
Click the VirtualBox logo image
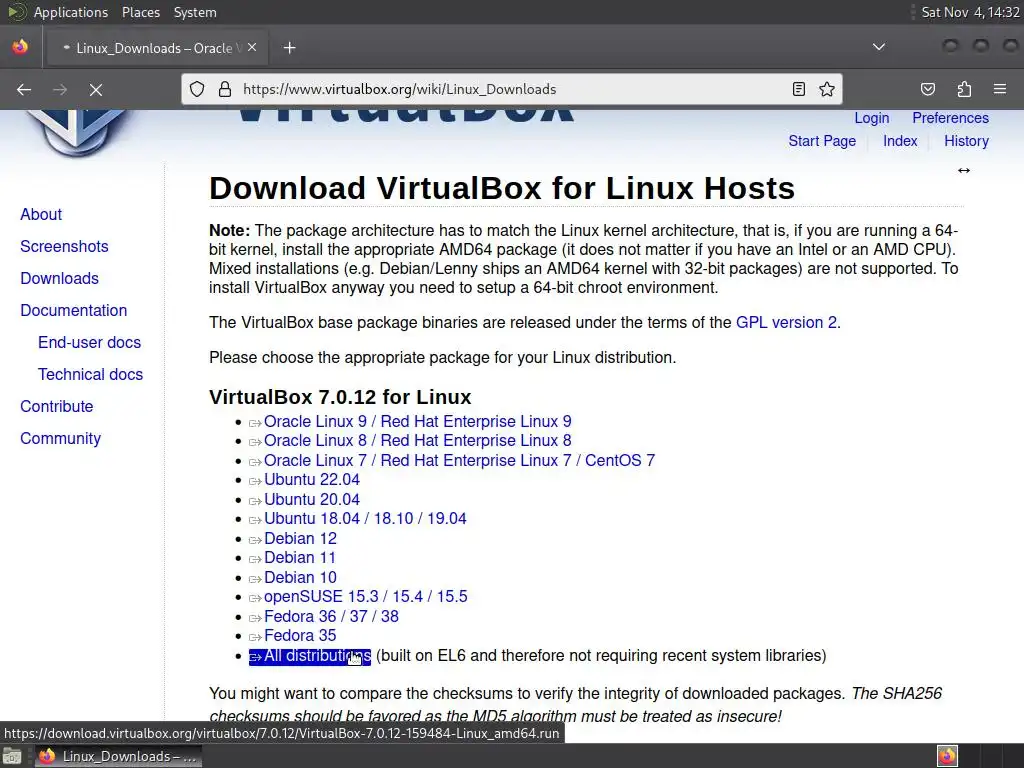point(78,134)
